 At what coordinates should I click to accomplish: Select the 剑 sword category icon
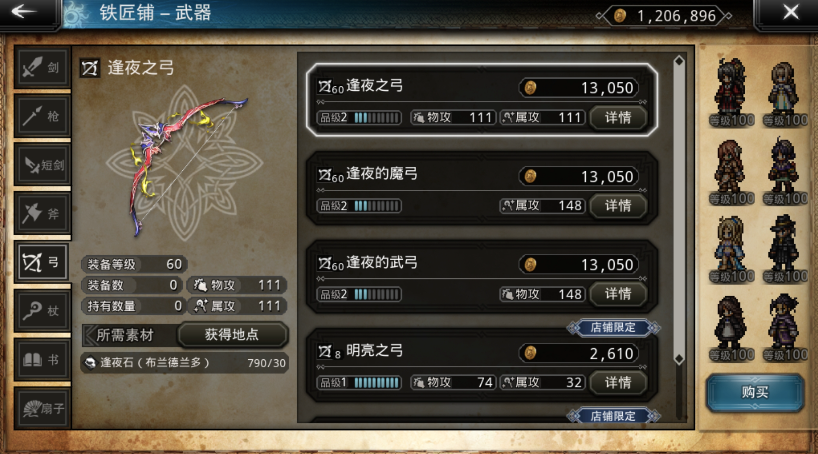(42, 67)
